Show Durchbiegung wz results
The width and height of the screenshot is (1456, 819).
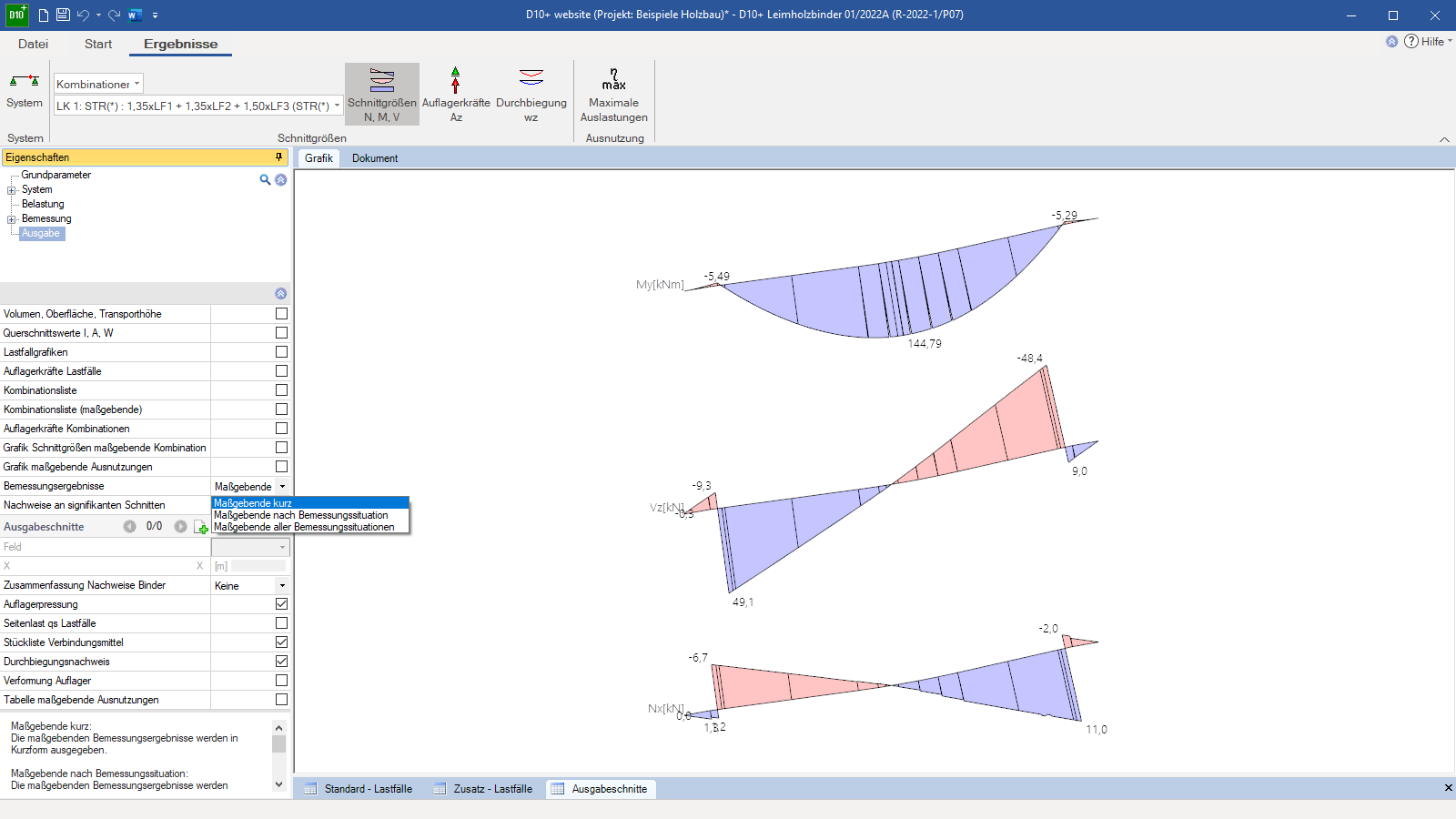coord(531,94)
